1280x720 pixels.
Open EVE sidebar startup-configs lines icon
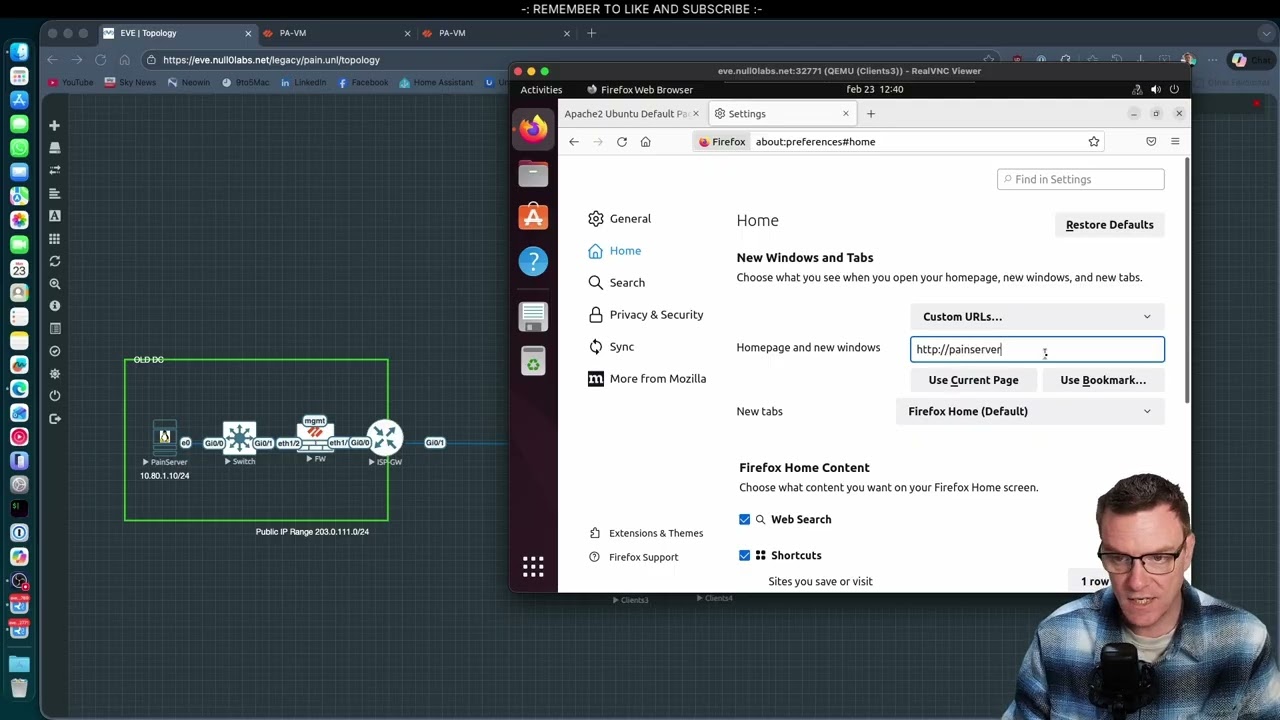(x=55, y=193)
